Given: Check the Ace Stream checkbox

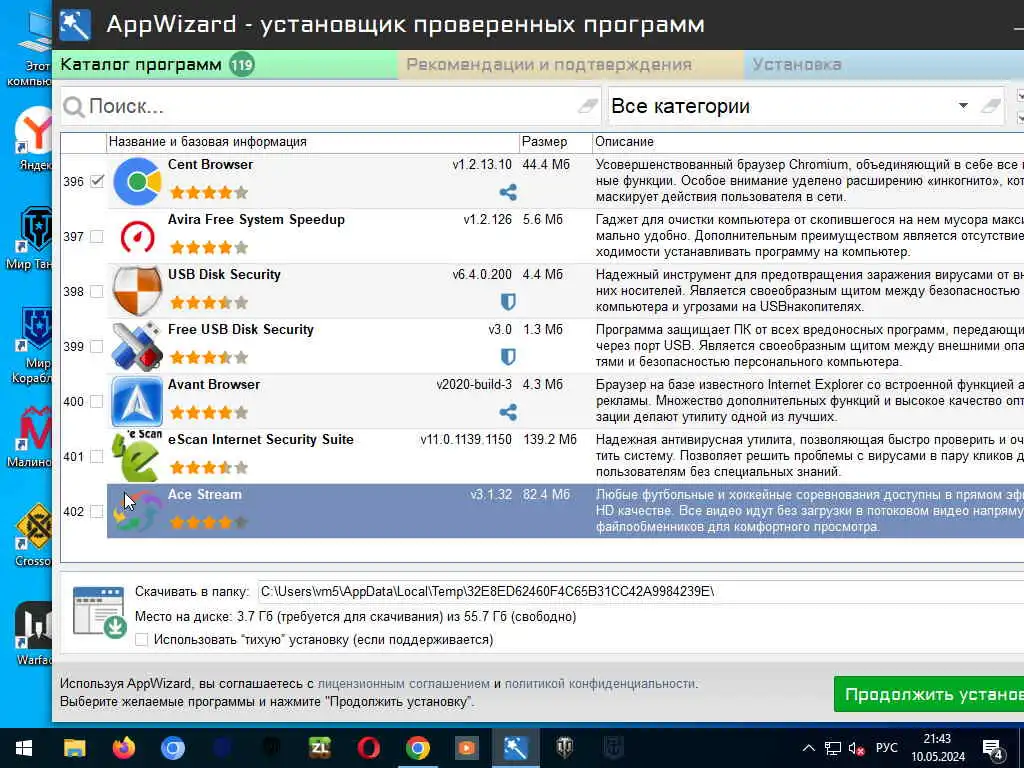Looking at the screenshot, I should click(x=97, y=511).
